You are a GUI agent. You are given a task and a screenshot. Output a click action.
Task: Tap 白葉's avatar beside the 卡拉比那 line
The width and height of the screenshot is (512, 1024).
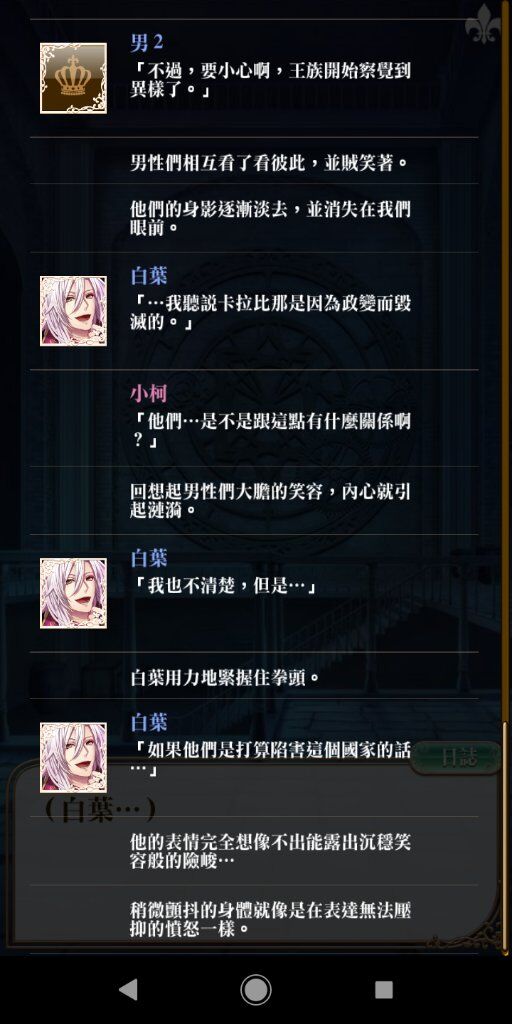point(73,311)
